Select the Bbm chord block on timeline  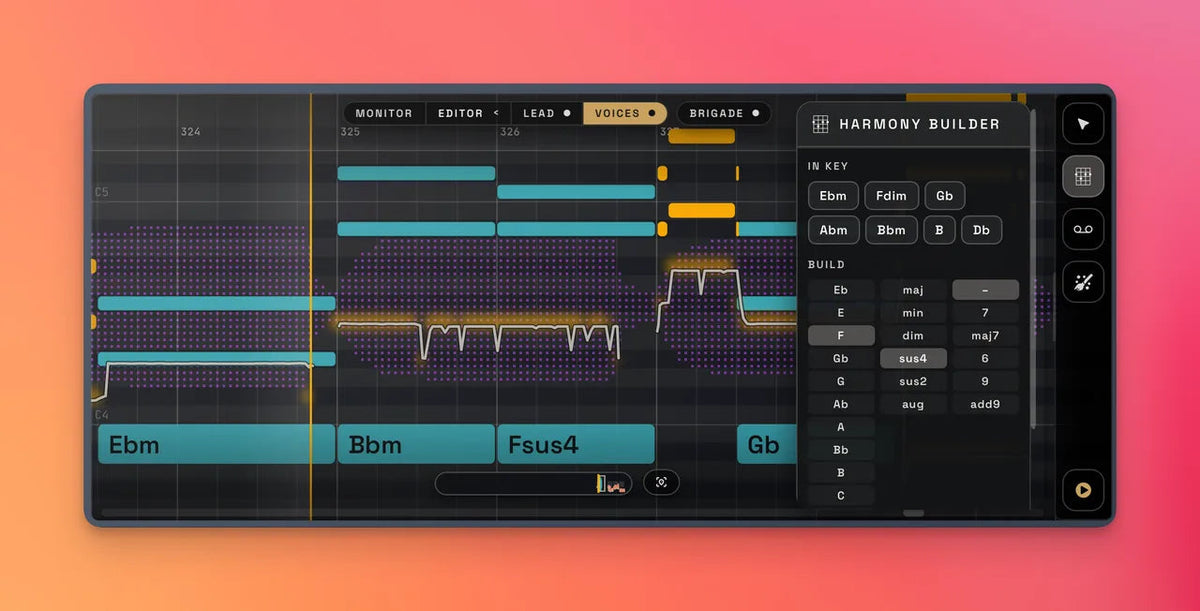[416, 444]
